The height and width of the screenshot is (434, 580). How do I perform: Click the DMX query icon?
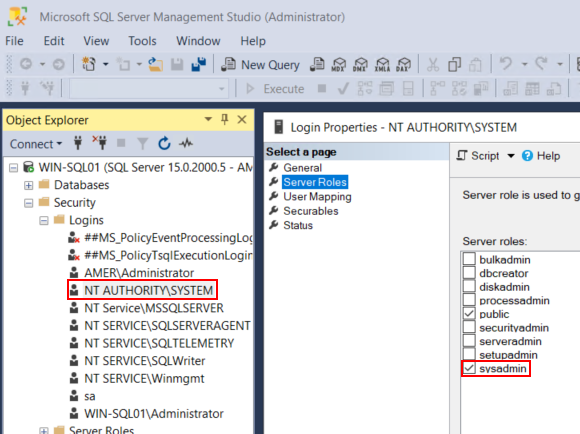point(360,64)
